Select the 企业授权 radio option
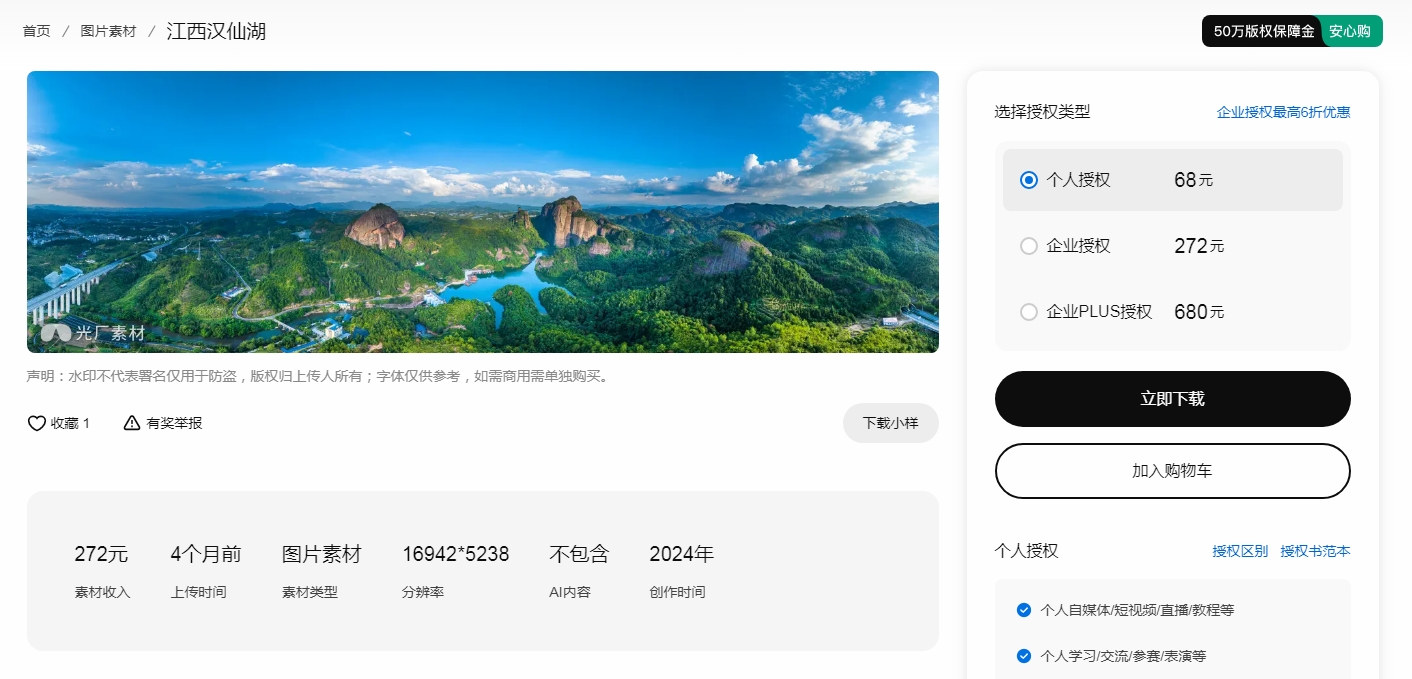1412x679 pixels. tap(1028, 246)
